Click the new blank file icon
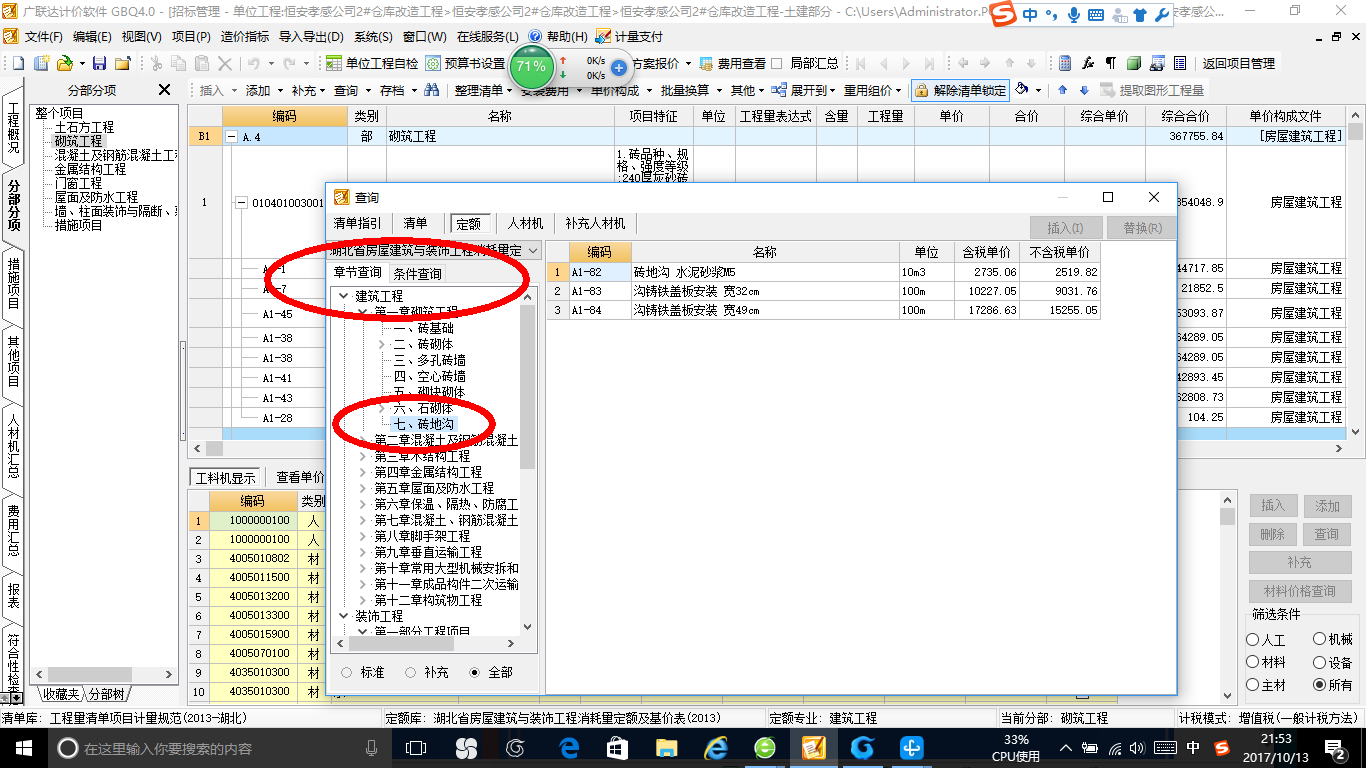 (x=17, y=63)
